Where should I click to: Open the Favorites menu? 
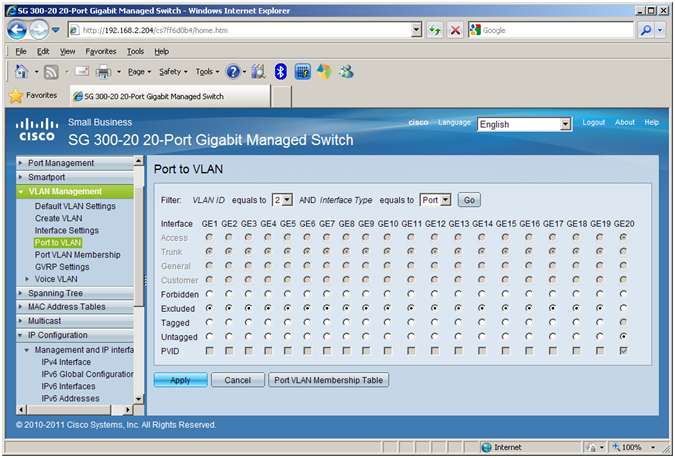(x=101, y=51)
